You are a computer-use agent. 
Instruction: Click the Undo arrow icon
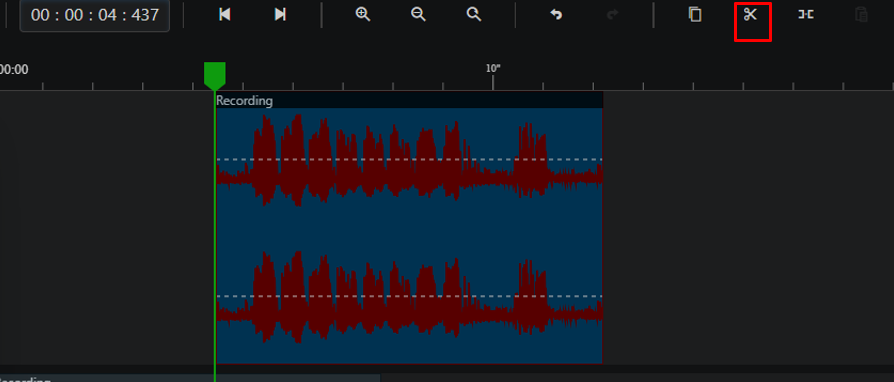tap(556, 15)
